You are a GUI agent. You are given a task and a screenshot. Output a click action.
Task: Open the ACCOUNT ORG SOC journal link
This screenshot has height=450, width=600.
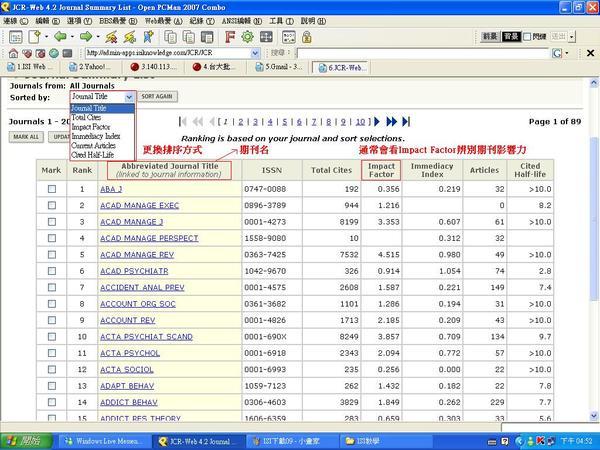138,304
